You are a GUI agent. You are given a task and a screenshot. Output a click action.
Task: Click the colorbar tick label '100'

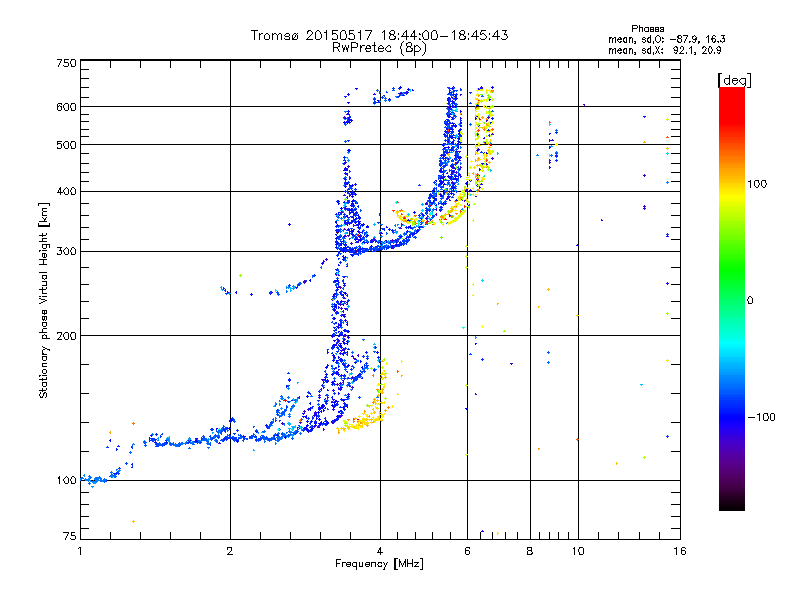(757, 184)
